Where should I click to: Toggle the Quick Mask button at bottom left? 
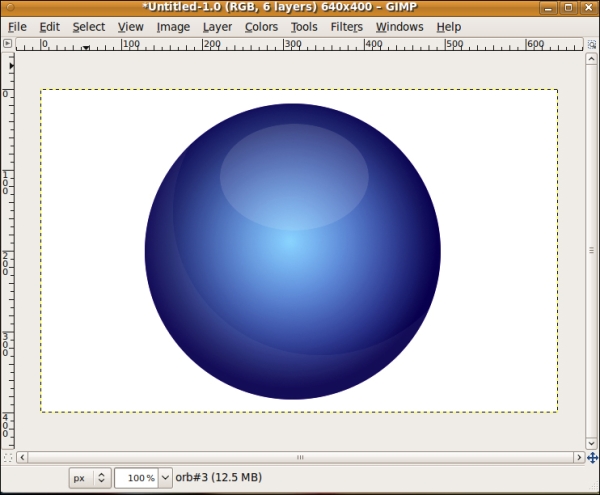tap(8, 458)
